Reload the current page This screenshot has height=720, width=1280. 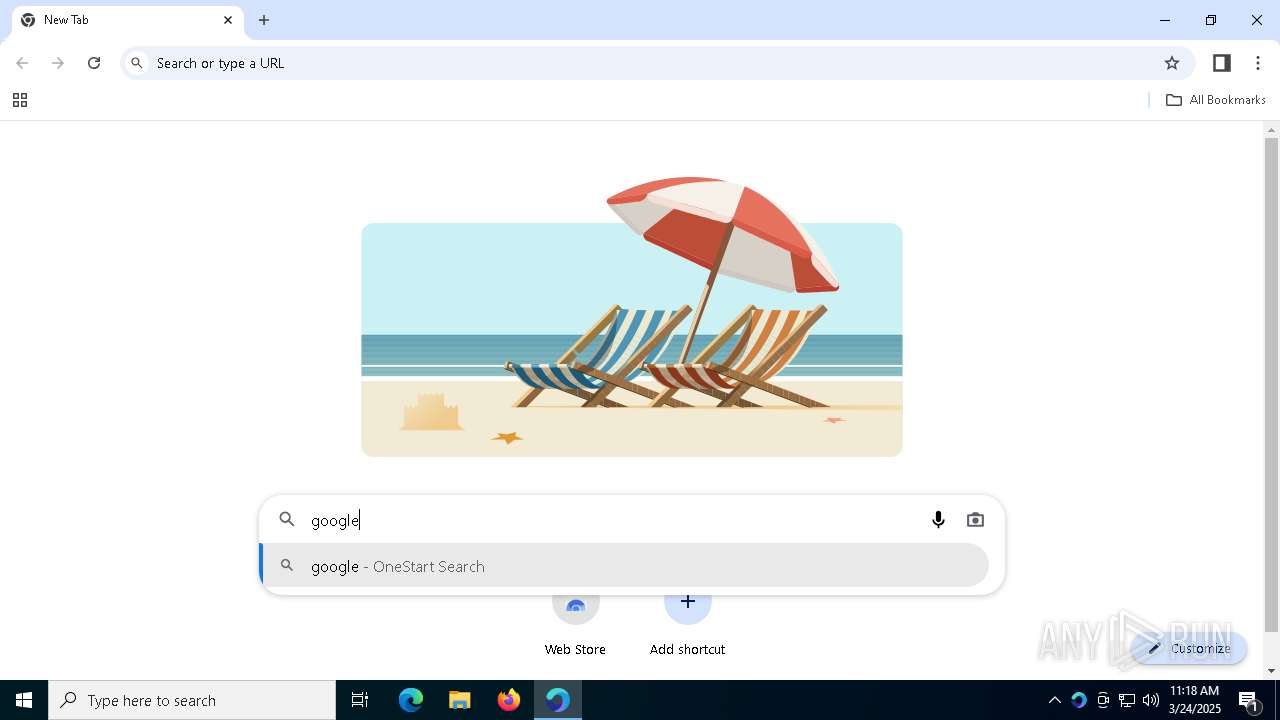(94, 63)
